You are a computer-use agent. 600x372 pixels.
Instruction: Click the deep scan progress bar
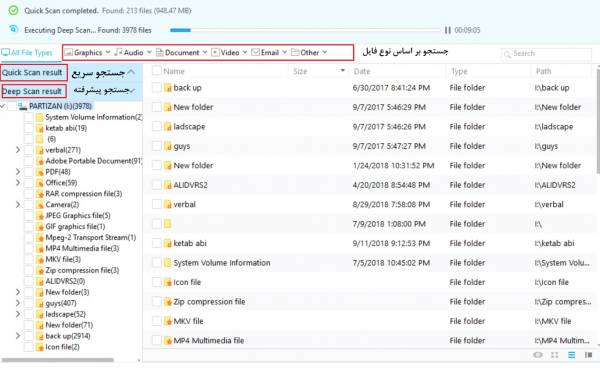click(305, 30)
